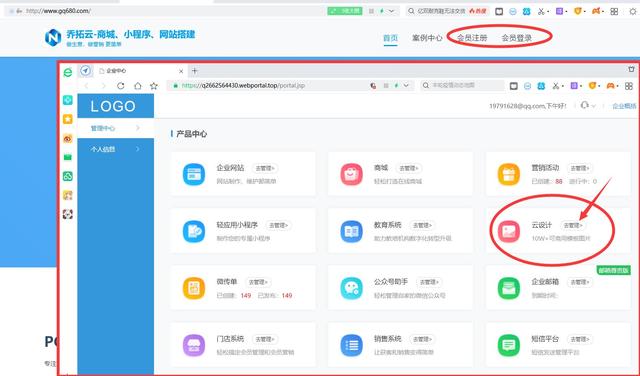Open the 营销活动 gift icon
This screenshot has height=376, width=640.
[x=509, y=174]
